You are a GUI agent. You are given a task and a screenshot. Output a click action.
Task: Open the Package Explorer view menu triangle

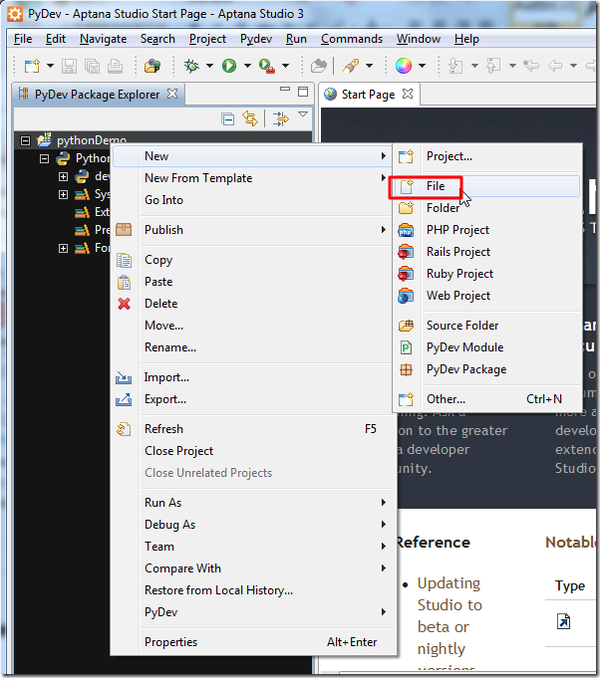[x=303, y=116]
